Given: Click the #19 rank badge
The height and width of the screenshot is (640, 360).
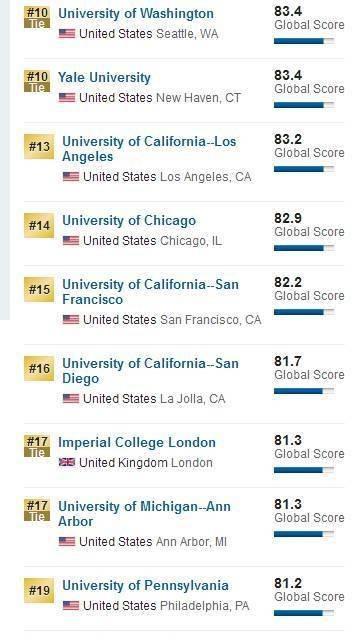Looking at the screenshot, I should click(x=39, y=590).
